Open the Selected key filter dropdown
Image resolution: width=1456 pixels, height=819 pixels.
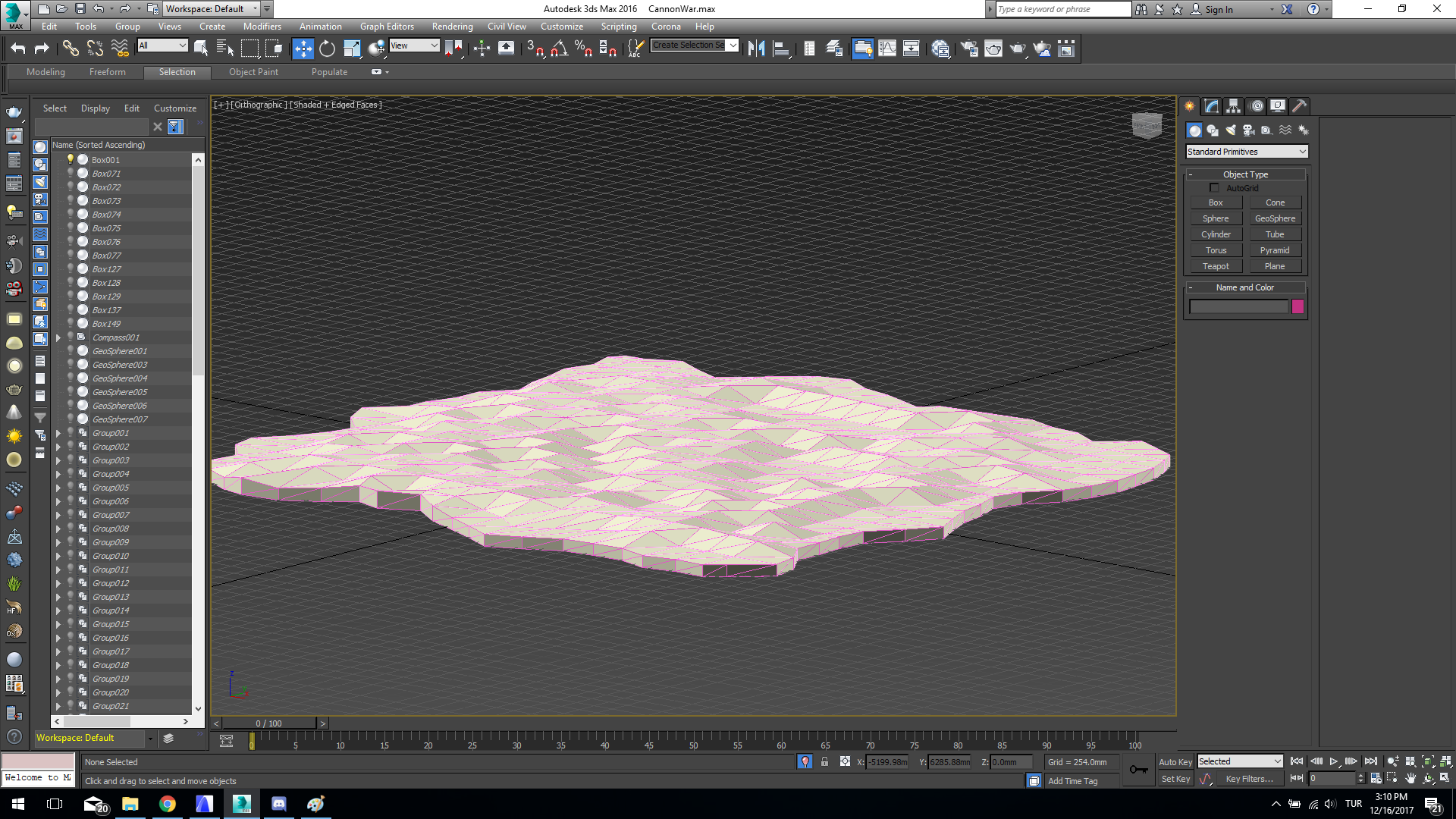point(1240,761)
